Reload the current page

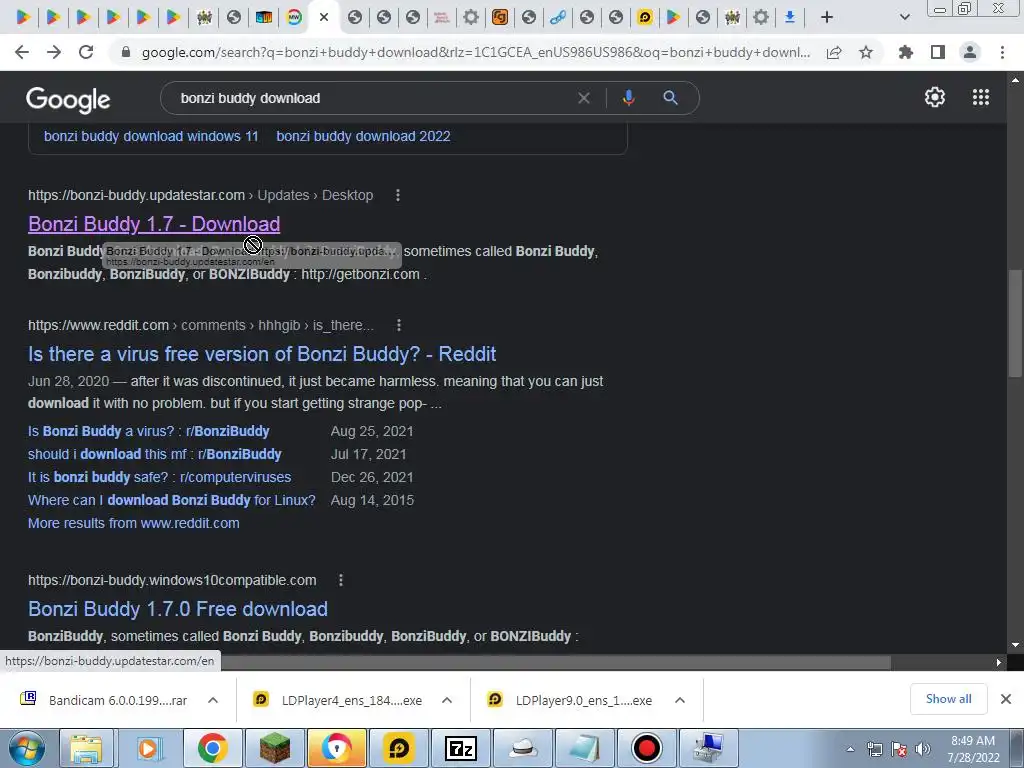click(x=86, y=52)
